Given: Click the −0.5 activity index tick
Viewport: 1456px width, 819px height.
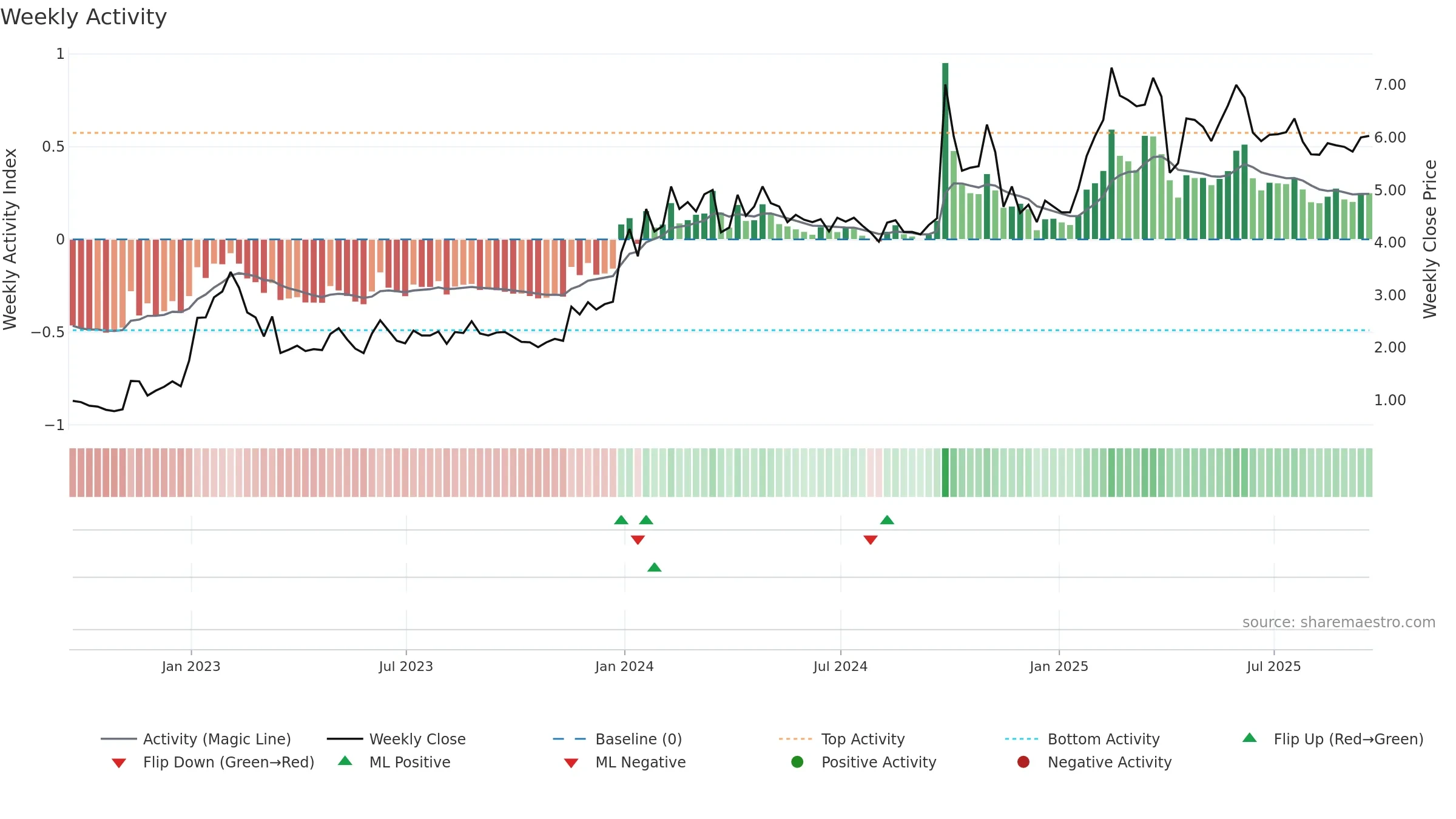Looking at the screenshot, I should pos(47,332).
